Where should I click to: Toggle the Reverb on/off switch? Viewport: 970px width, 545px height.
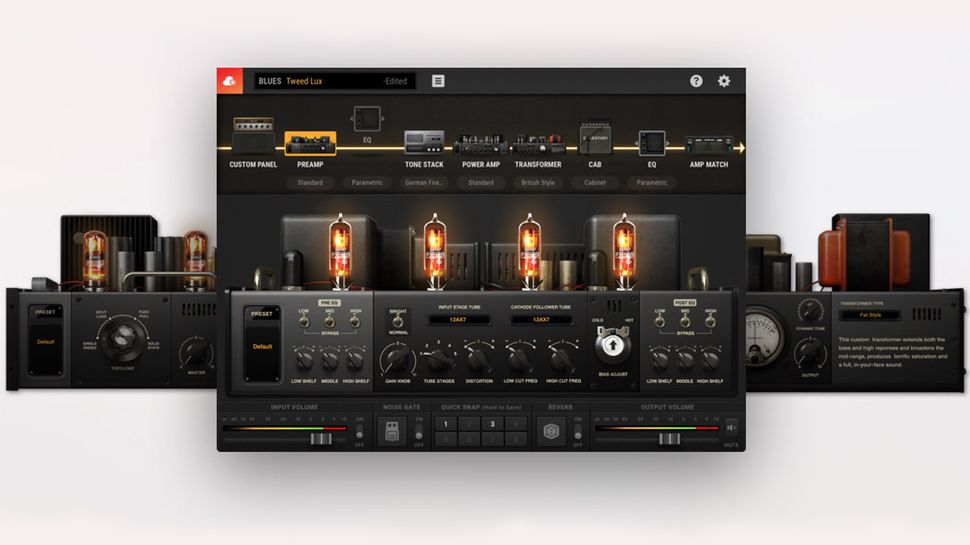(578, 431)
